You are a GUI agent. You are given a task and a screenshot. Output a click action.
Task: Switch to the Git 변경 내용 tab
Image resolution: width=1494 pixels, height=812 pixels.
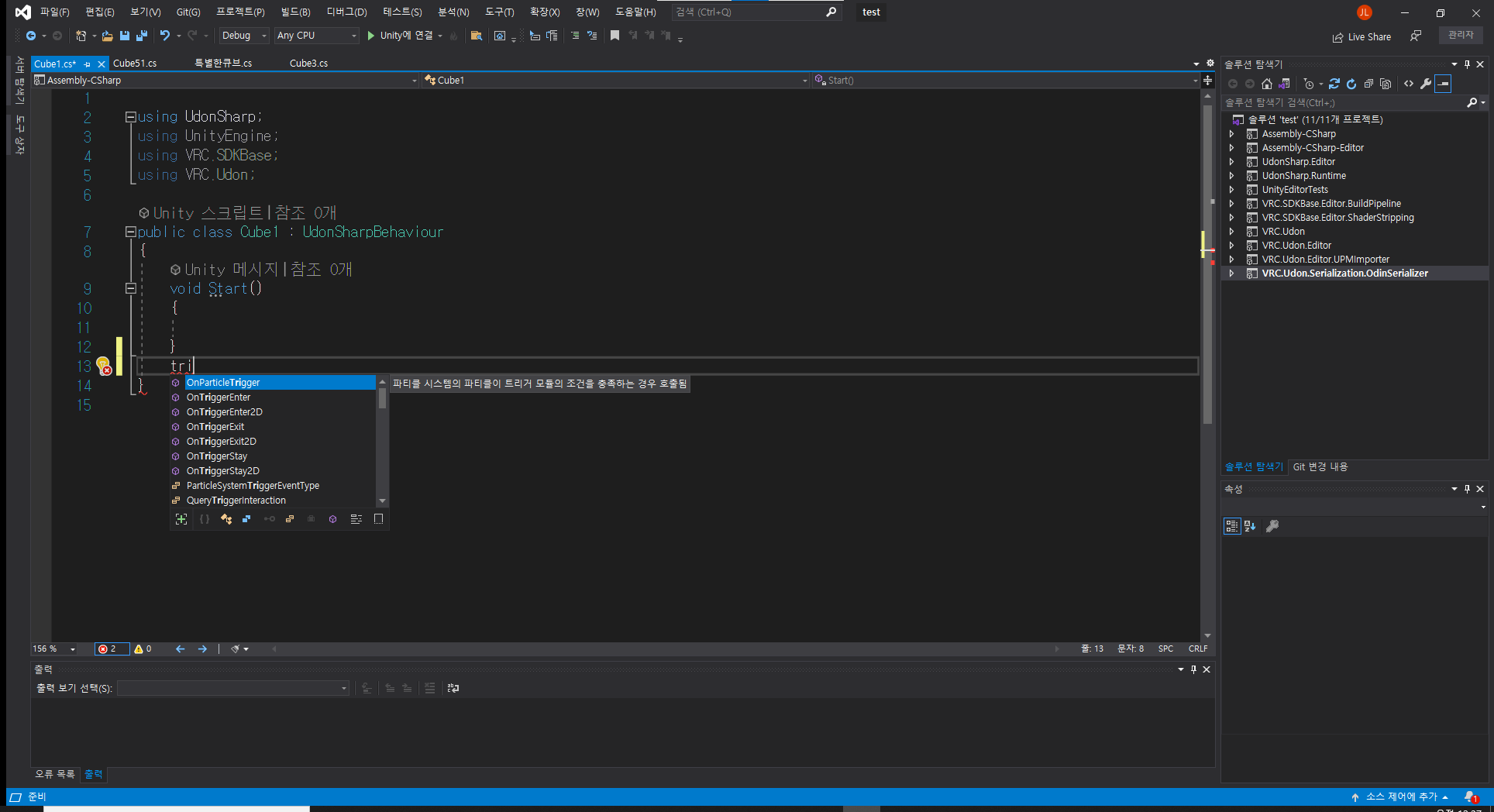point(1320,466)
